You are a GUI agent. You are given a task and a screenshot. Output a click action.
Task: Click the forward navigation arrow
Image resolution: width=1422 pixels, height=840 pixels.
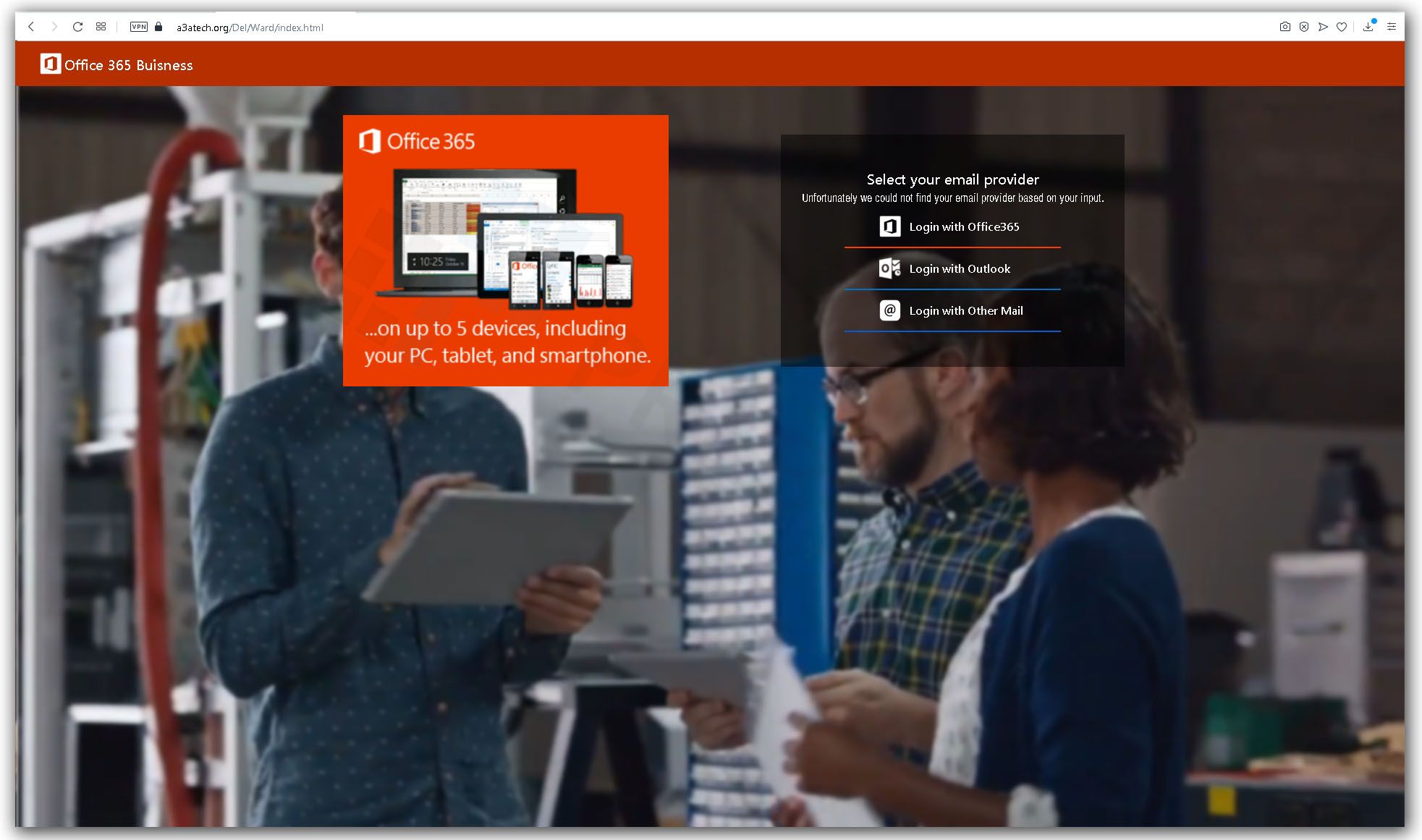pyautogui.click(x=54, y=27)
